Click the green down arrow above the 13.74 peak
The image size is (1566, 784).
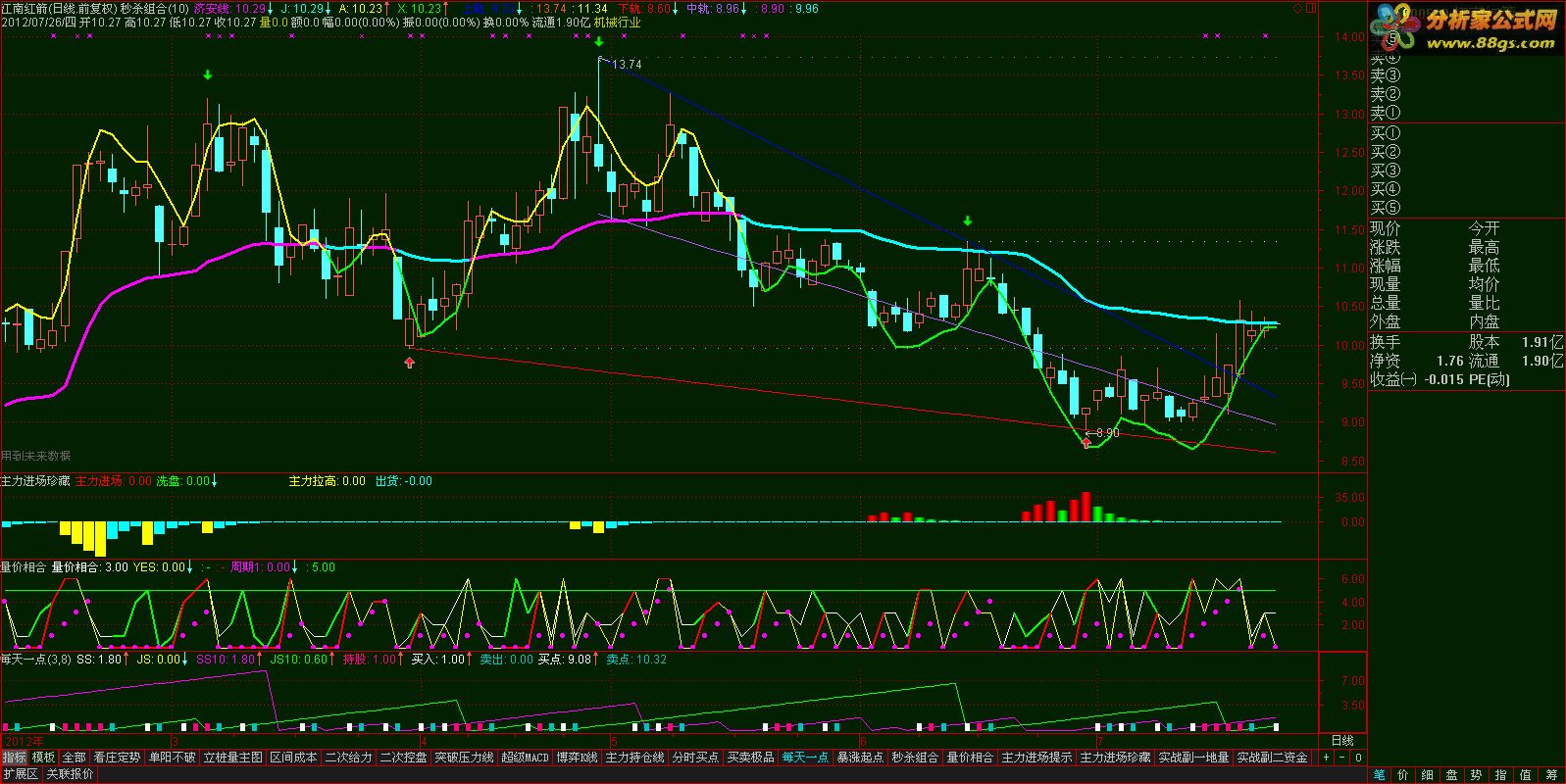(x=598, y=43)
